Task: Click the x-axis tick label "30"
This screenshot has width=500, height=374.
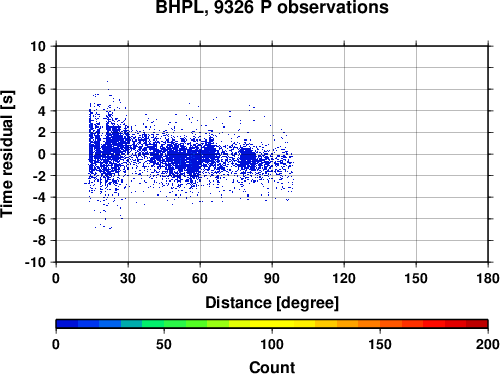Action: [x=128, y=278]
